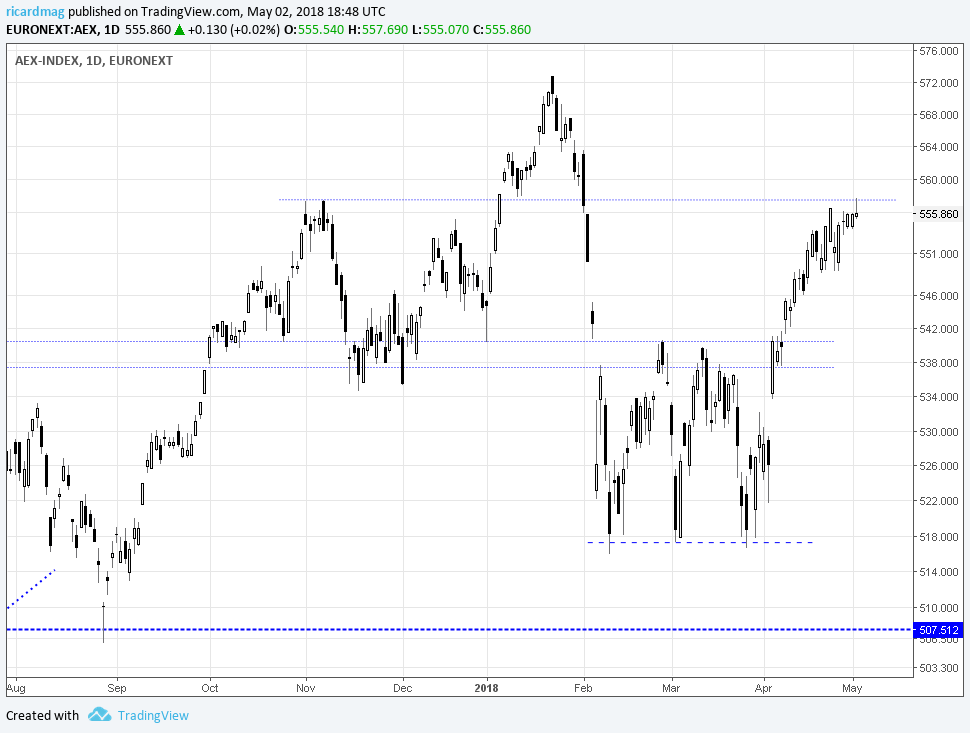Click the TradingView cloud logo icon
The width and height of the screenshot is (970, 733).
tap(99, 715)
